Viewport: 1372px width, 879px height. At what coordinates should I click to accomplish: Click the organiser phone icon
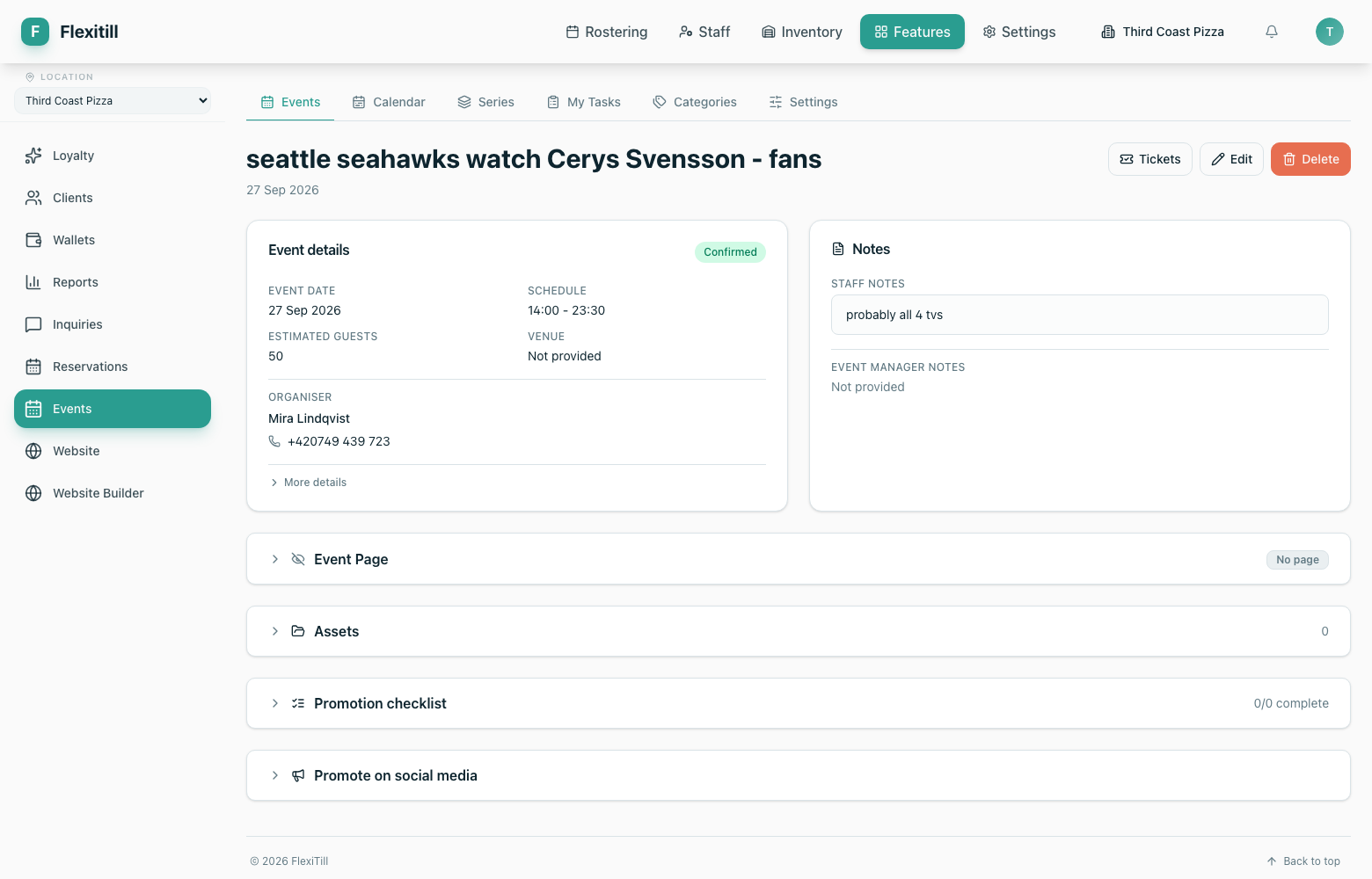(x=274, y=441)
